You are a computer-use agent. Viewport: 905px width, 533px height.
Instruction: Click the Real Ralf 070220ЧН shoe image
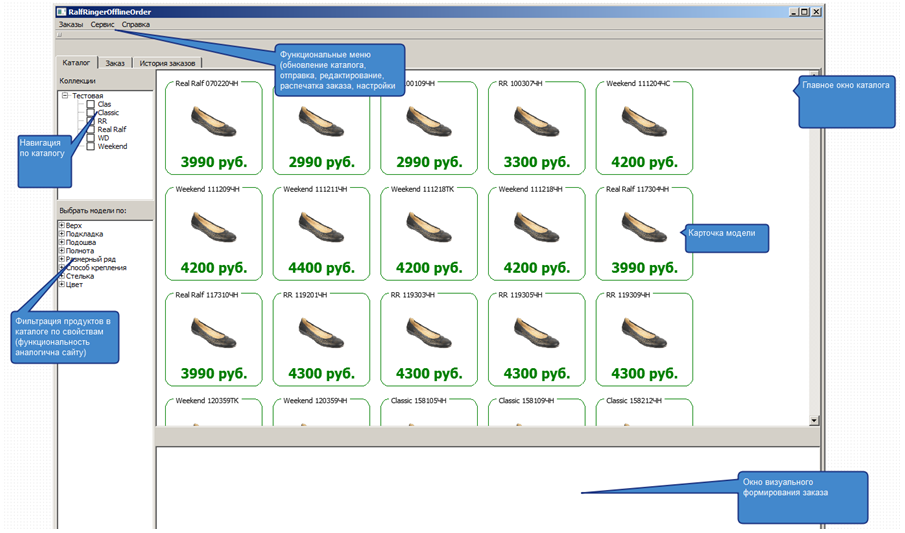point(213,122)
